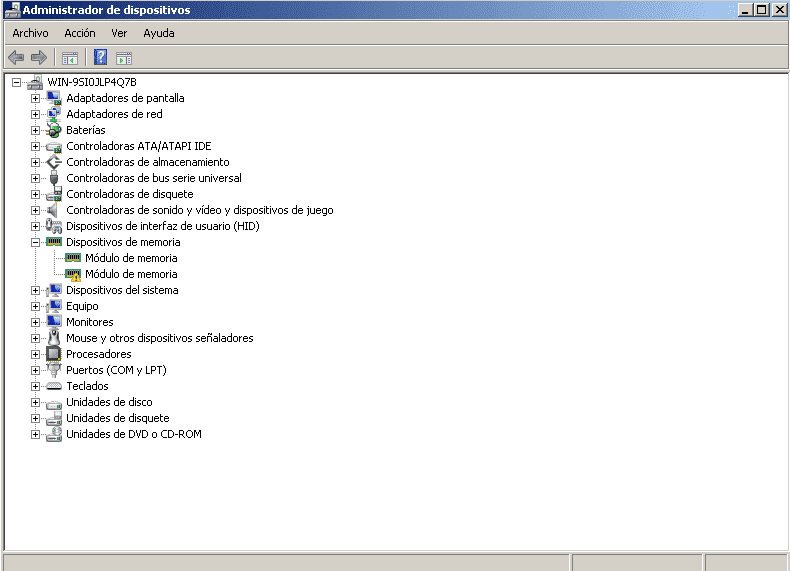Select the first Módulo de memoria label
790x571 pixels.
click(131, 258)
